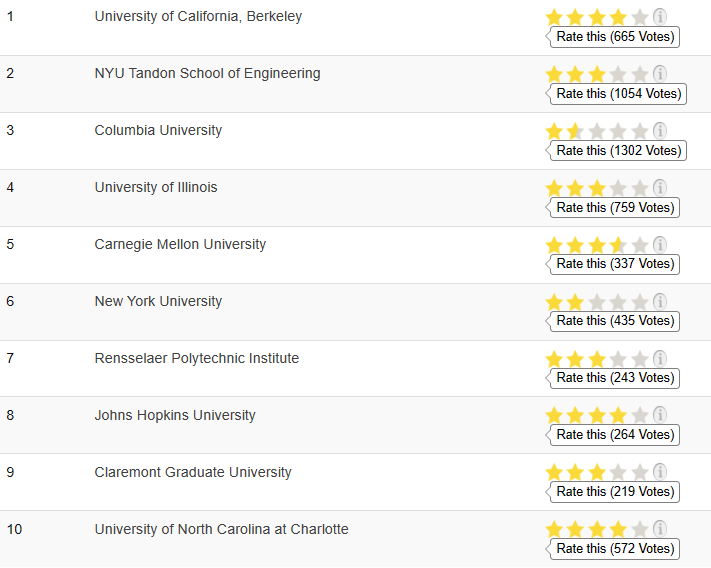
Task: Click info icon beside NYU Tandon rating
Action: click(x=660, y=73)
